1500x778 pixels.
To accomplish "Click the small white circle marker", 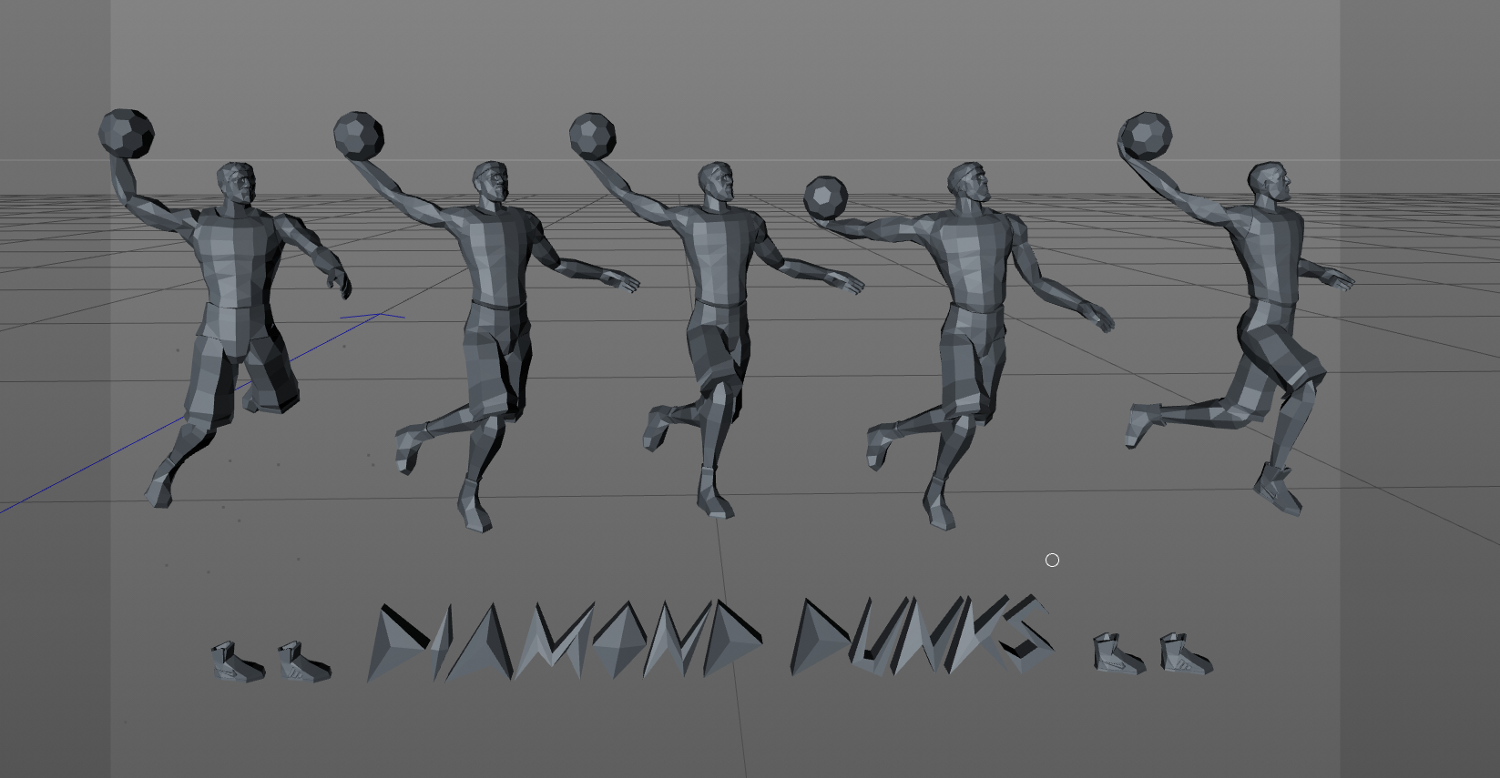I will tap(1052, 560).
